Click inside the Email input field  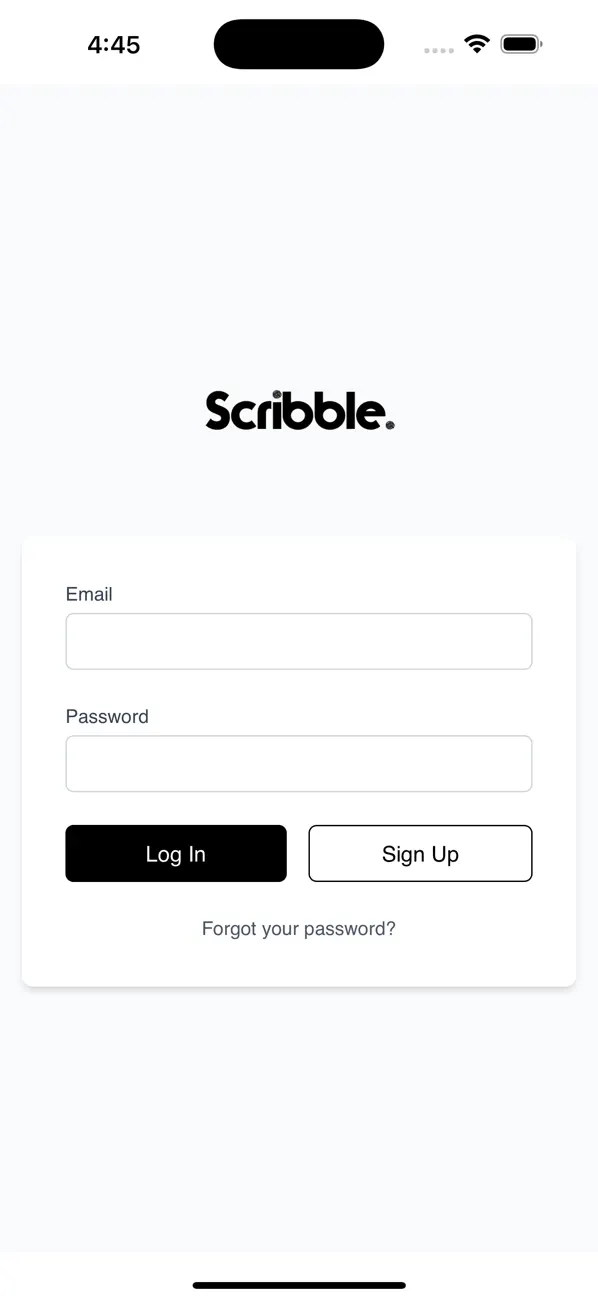(x=299, y=641)
